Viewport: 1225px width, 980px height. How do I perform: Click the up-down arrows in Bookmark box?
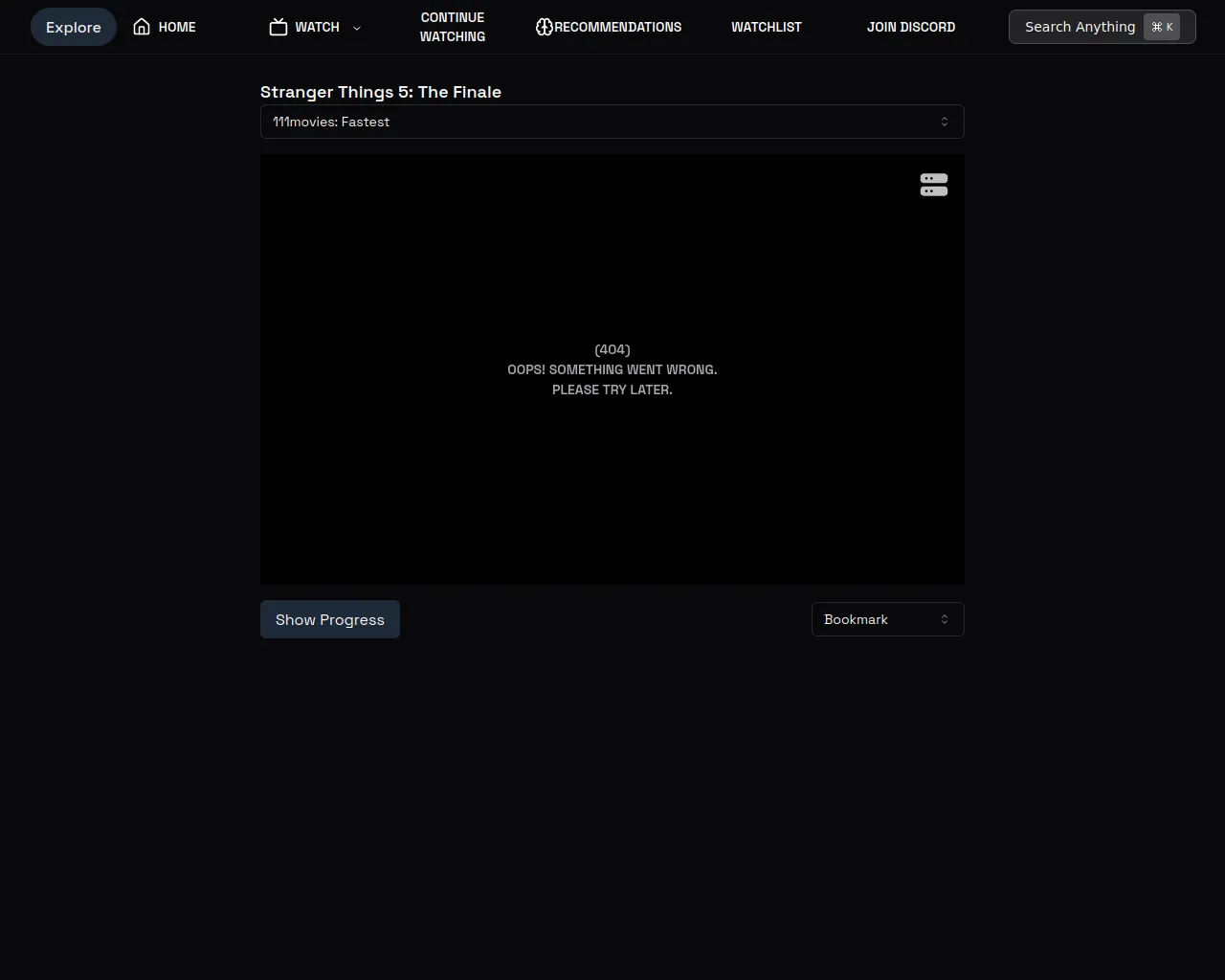point(945,619)
